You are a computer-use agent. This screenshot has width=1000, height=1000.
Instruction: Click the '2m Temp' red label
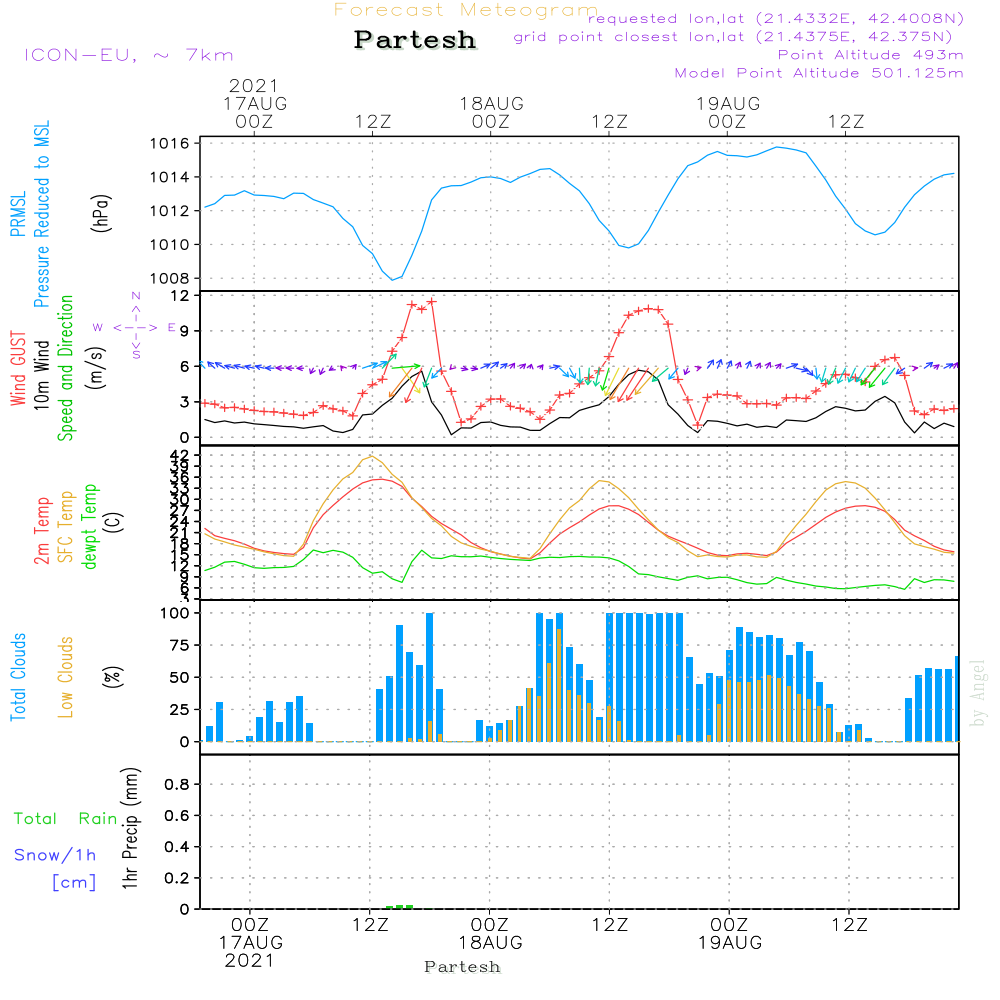(41, 531)
